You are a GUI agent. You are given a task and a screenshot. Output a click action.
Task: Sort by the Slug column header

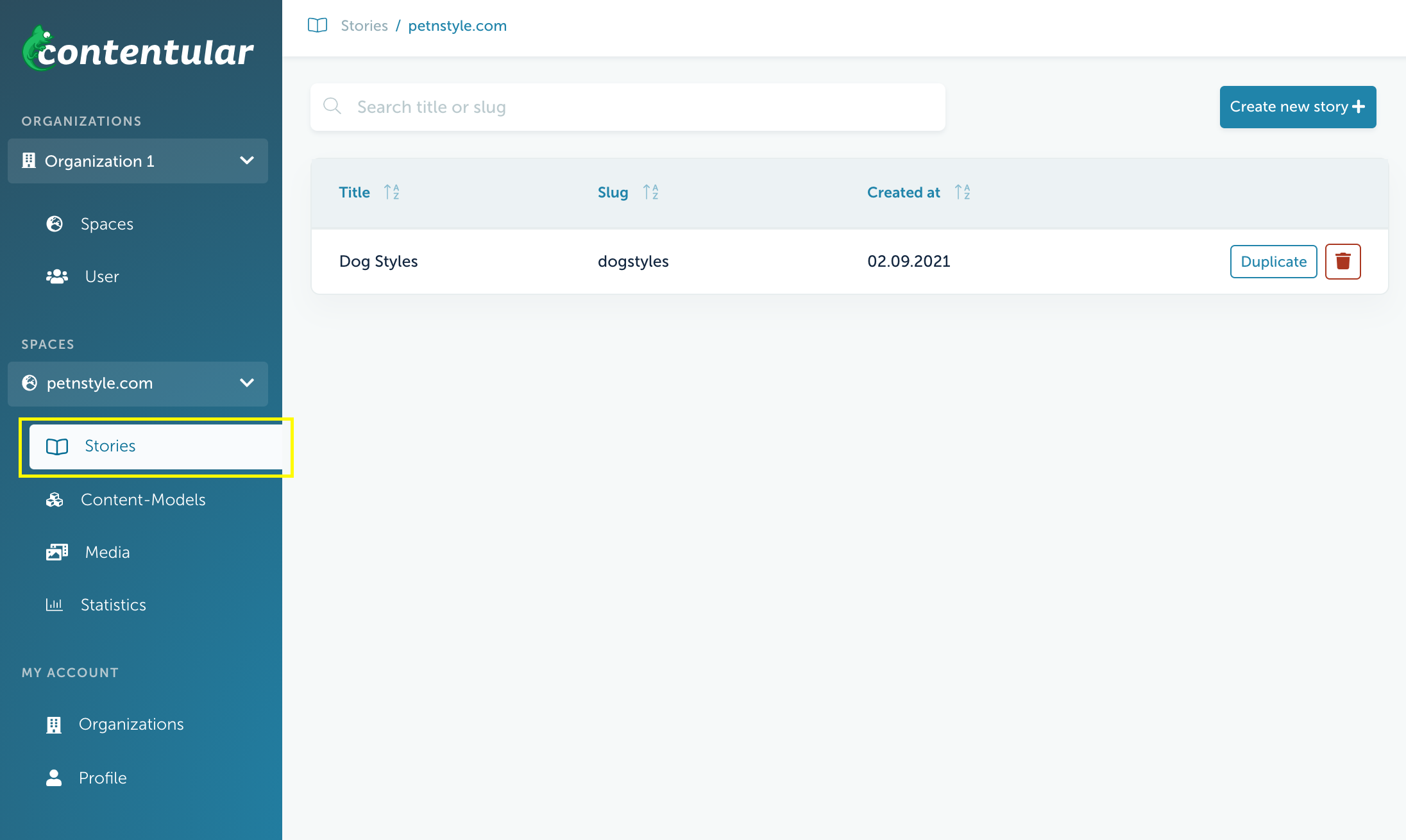pyautogui.click(x=613, y=192)
